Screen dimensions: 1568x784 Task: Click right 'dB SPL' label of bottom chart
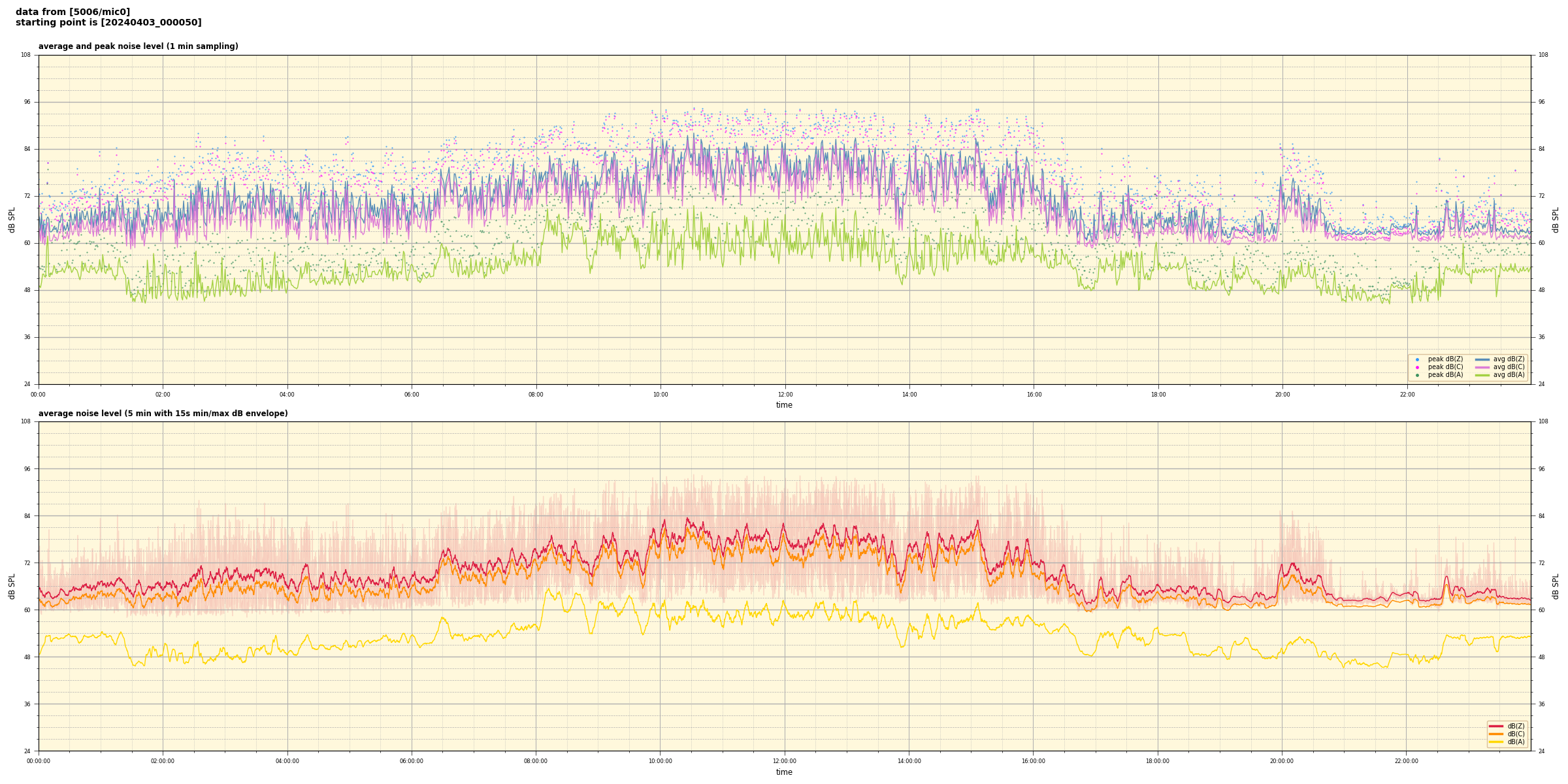pyautogui.click(x=1556, y=586)
